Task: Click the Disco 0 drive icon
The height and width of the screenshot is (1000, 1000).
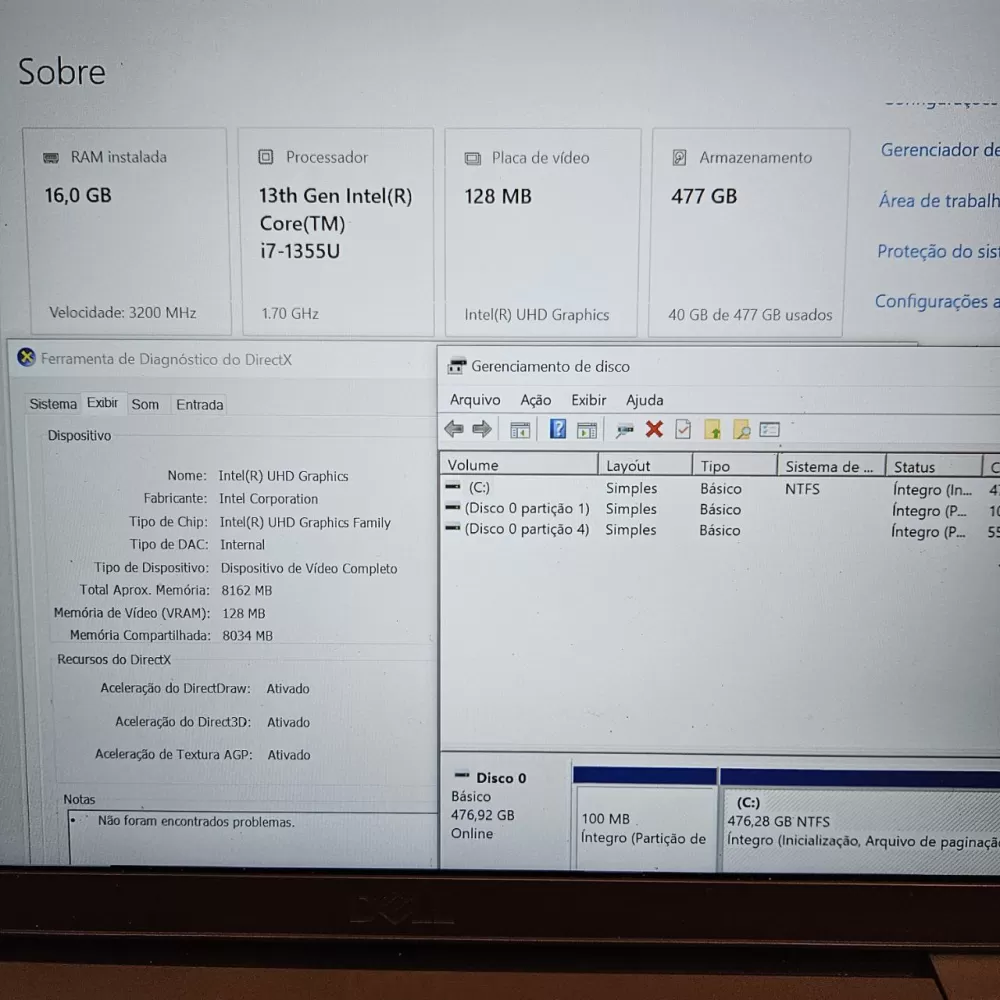Action: click(x=461, y=776)
